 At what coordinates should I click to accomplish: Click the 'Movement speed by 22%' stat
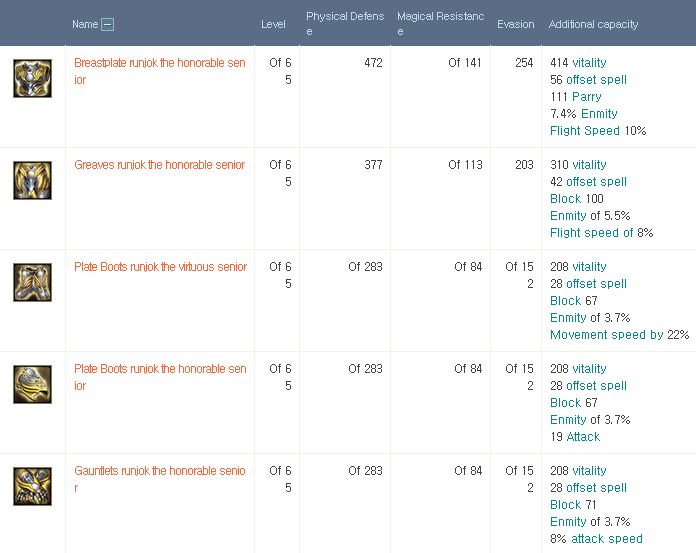(619, 335)
